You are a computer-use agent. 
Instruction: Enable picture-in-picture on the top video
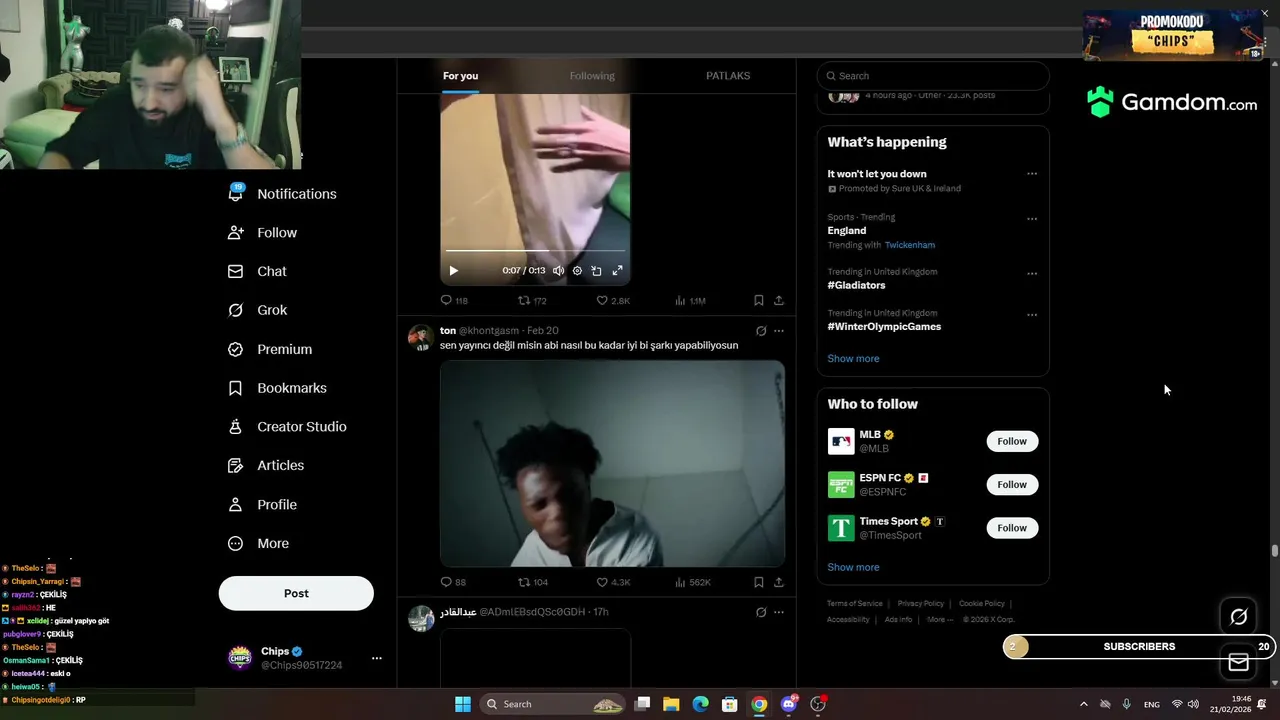pyautogui.click(x=597, y=270)
